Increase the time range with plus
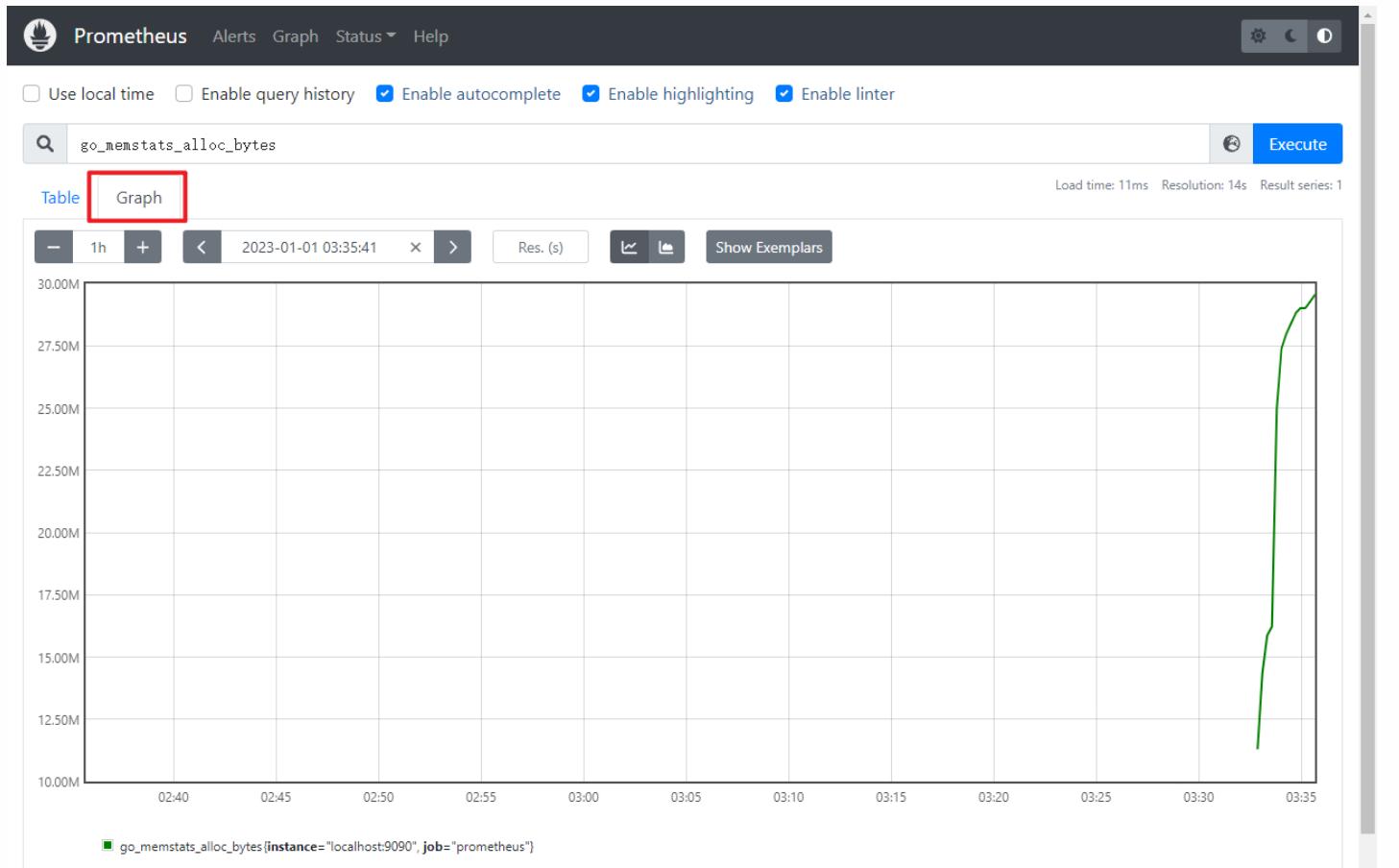 pyautogui.click(x=142, y=247)
